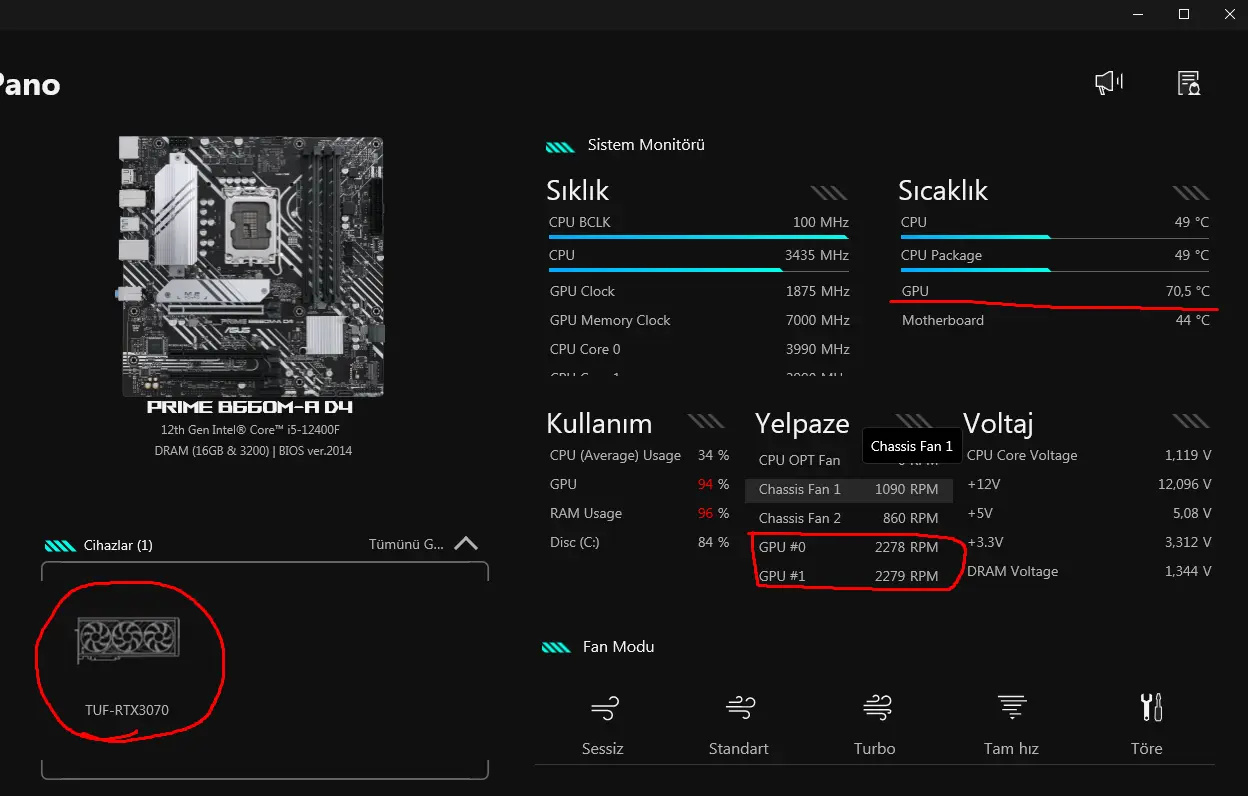The width and height of the screenshot is (1248, 796).
Task: Click the Sistem Monitörü heading
Action: tap(646, 145)
